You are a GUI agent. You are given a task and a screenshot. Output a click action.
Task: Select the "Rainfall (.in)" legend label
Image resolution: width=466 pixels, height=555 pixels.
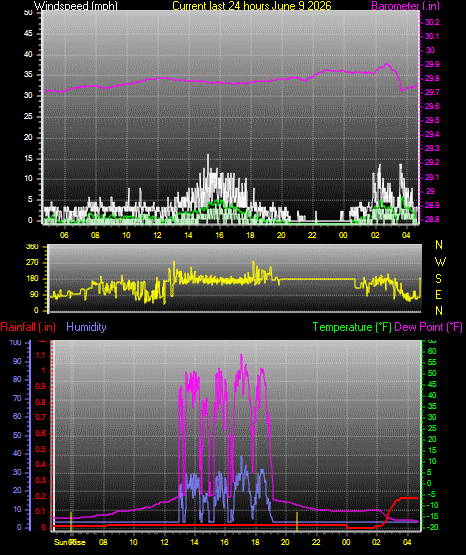click(x=28, y=327)
